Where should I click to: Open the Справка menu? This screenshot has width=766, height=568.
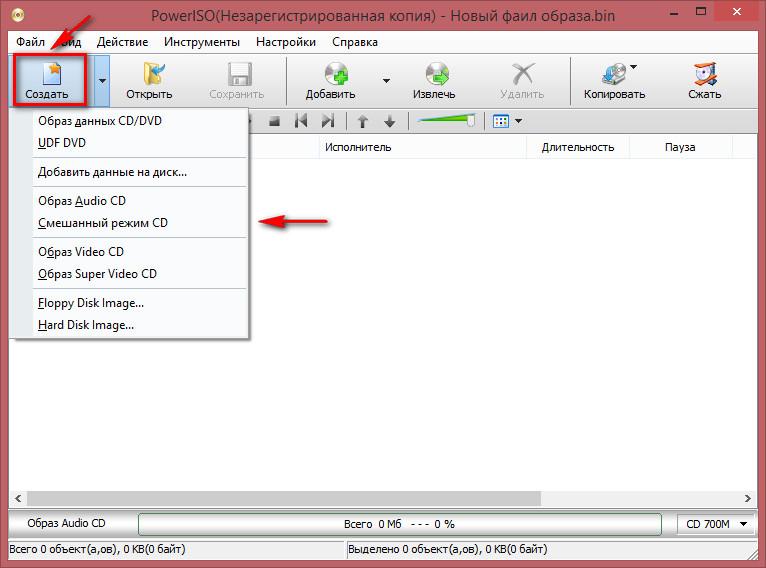pos(355,42)
